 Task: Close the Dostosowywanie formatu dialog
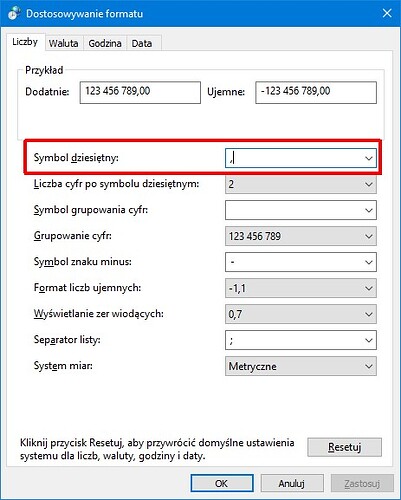coord(387,13)
